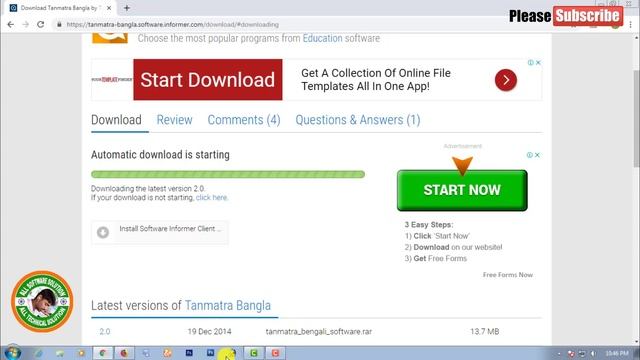Click the page vertical scrollbar thumb

pyautogui.click(x=636, y=118)
